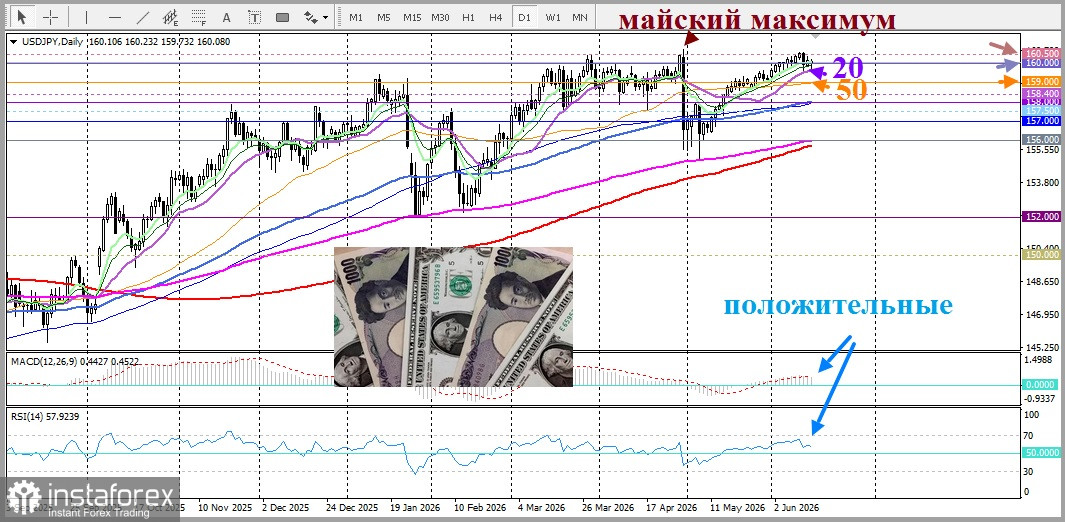Pick the Draw vertical line tool
1065x522 pixels.
tap(86, 17)
